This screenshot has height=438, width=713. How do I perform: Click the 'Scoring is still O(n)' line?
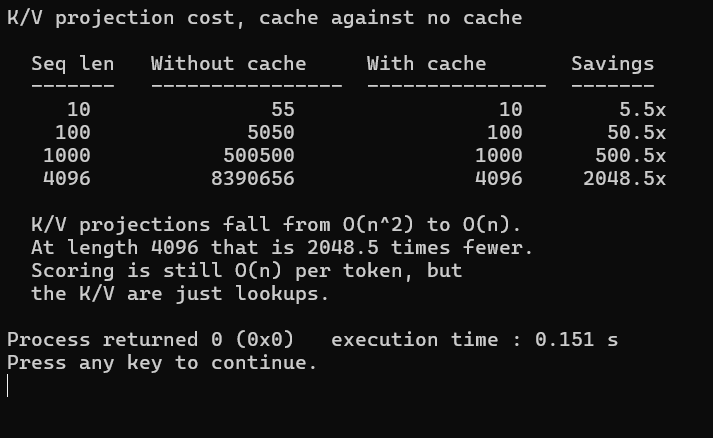246,271
